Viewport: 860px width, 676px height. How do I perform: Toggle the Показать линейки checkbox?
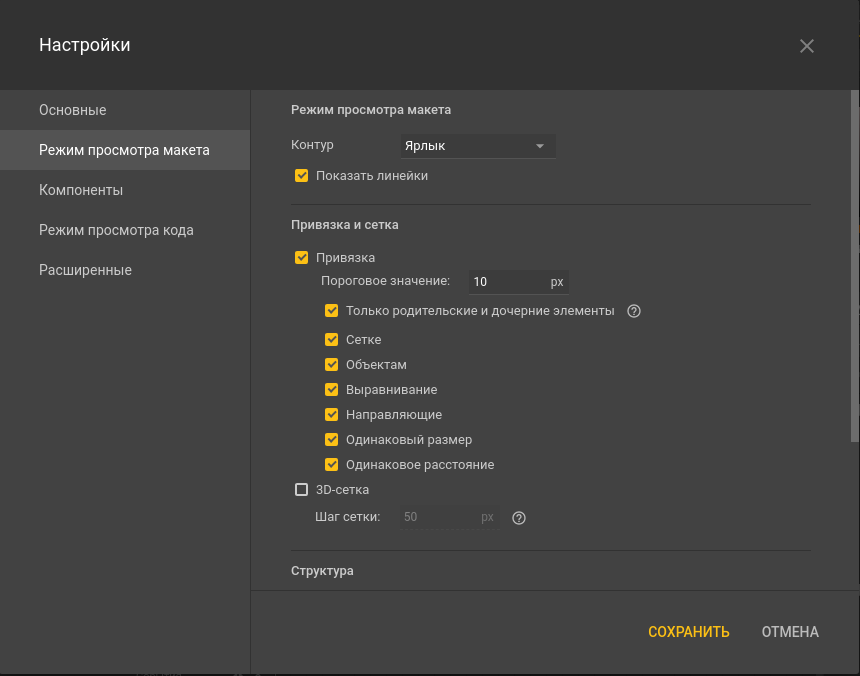coord(302,176)
